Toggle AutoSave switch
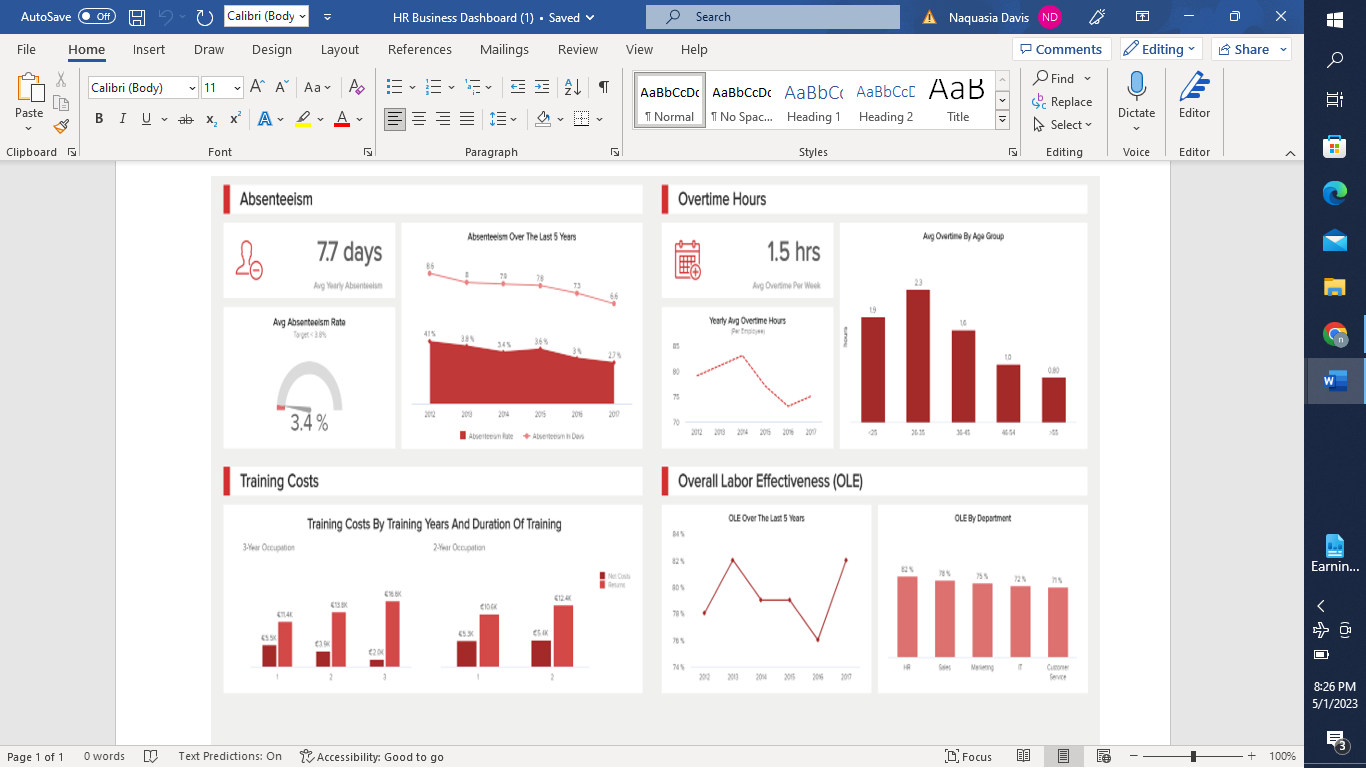The width and height of the screenshot is (1366, 768). click(97, 17)
